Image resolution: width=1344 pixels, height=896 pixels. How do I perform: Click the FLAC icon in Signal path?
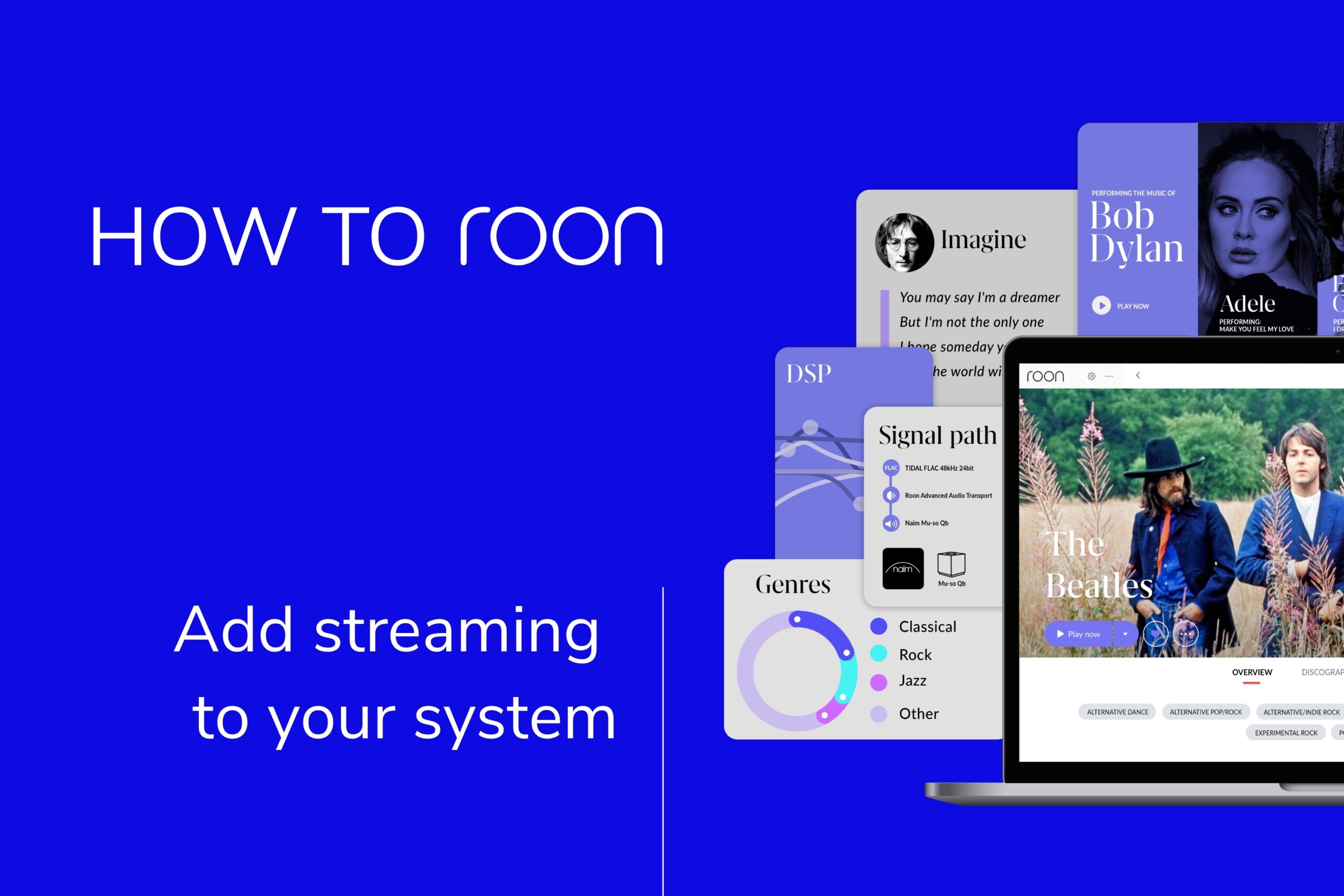coord(891,468)
